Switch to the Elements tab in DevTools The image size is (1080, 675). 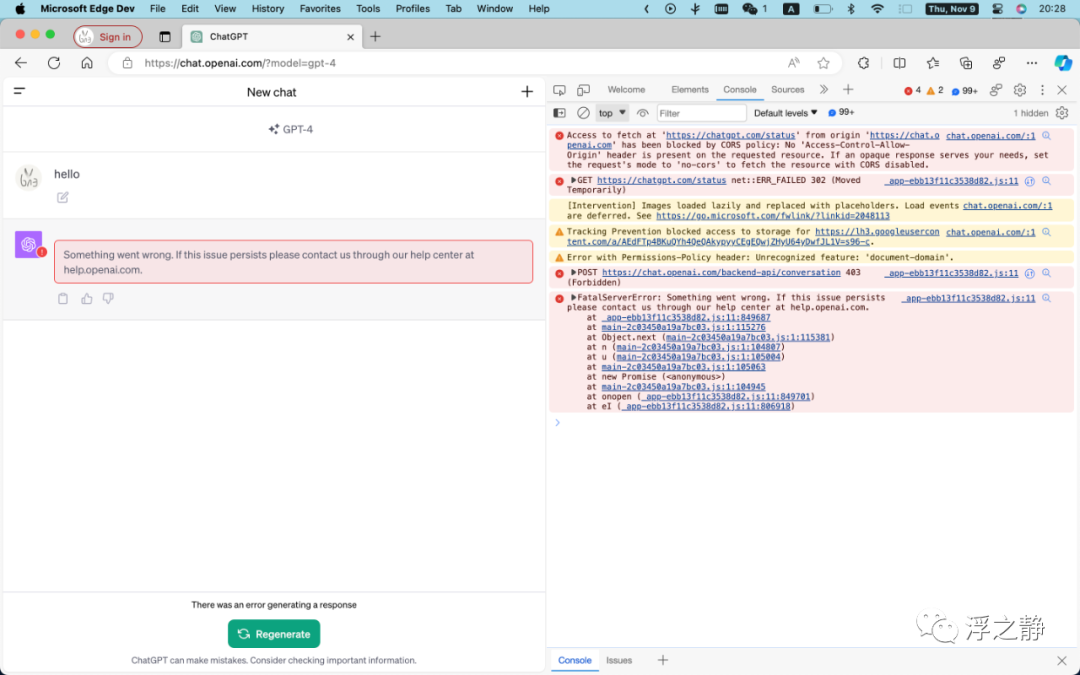point(689,90)
